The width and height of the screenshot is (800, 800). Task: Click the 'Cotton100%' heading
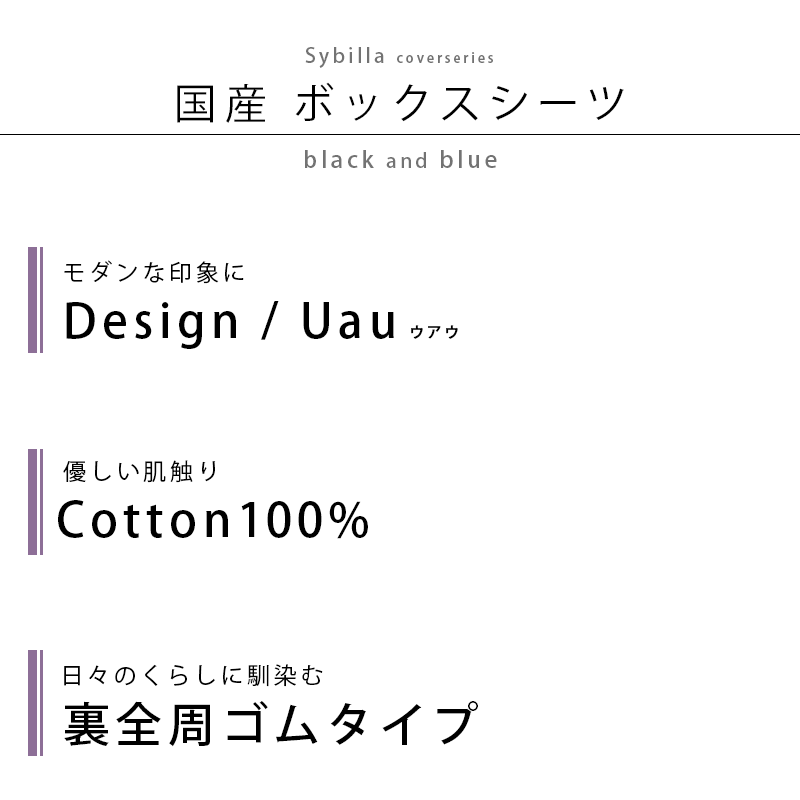pyautogui.click(x=213, y=520)
